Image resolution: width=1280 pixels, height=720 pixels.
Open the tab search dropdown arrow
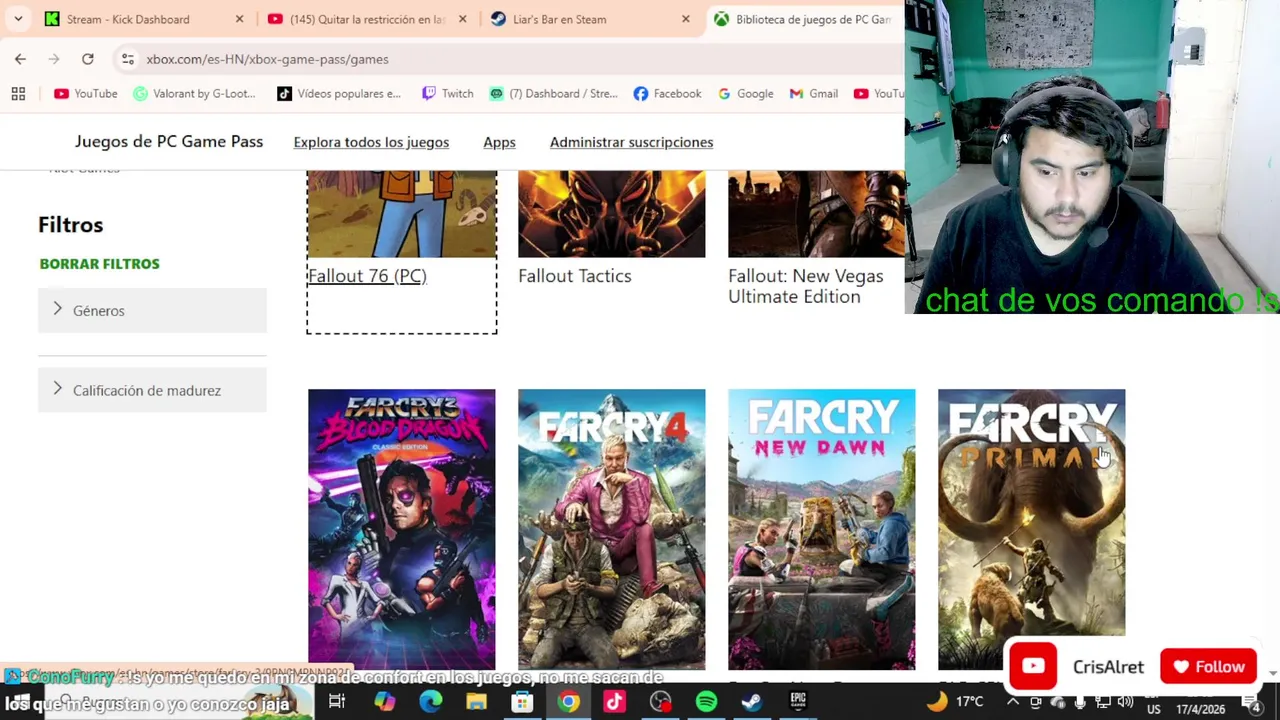18,19
